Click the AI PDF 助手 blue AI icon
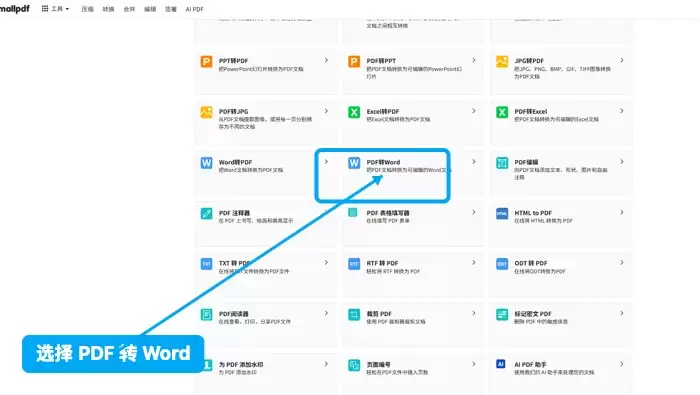Screen dimensions: 700x395 coord(501,364)
